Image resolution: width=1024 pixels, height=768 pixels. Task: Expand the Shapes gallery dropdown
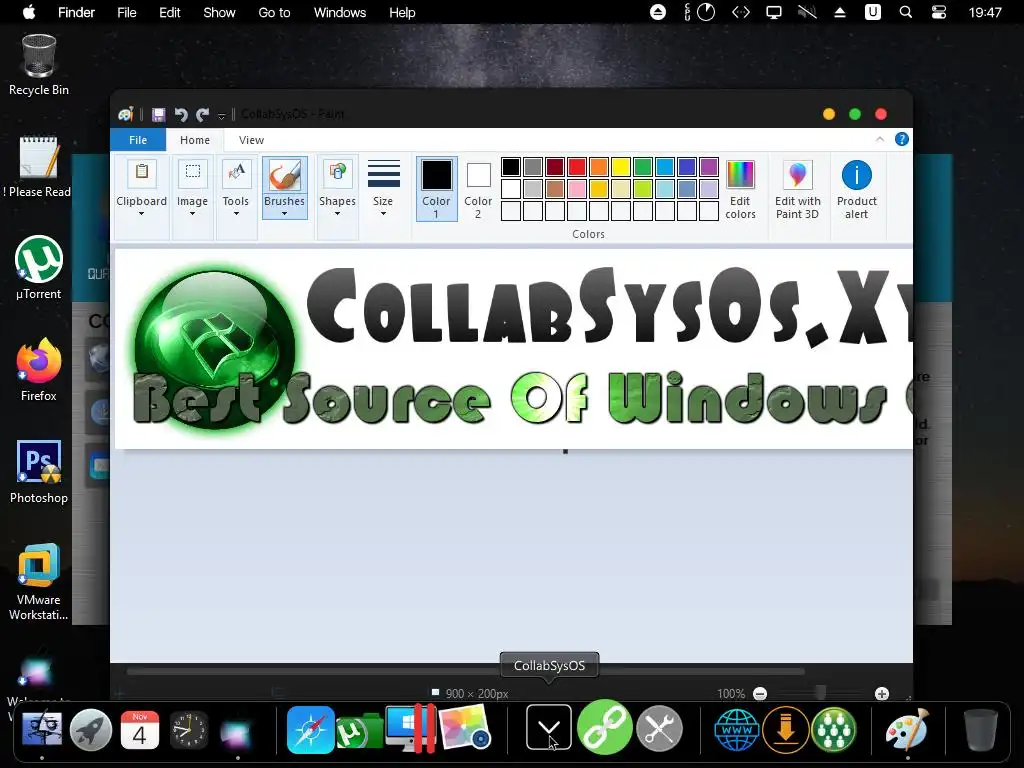coord(337,213)
